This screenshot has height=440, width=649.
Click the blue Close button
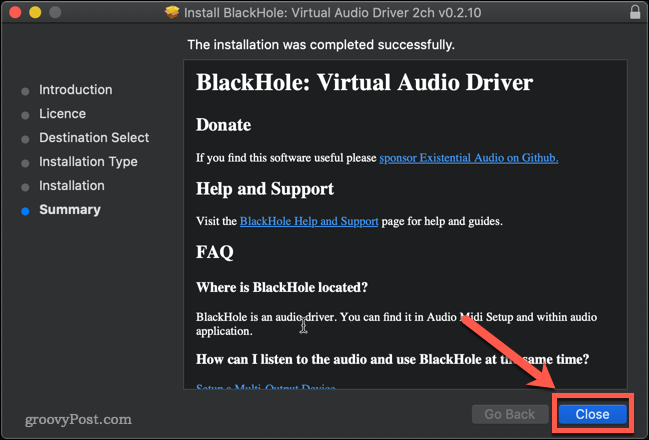tap(592, 413)
